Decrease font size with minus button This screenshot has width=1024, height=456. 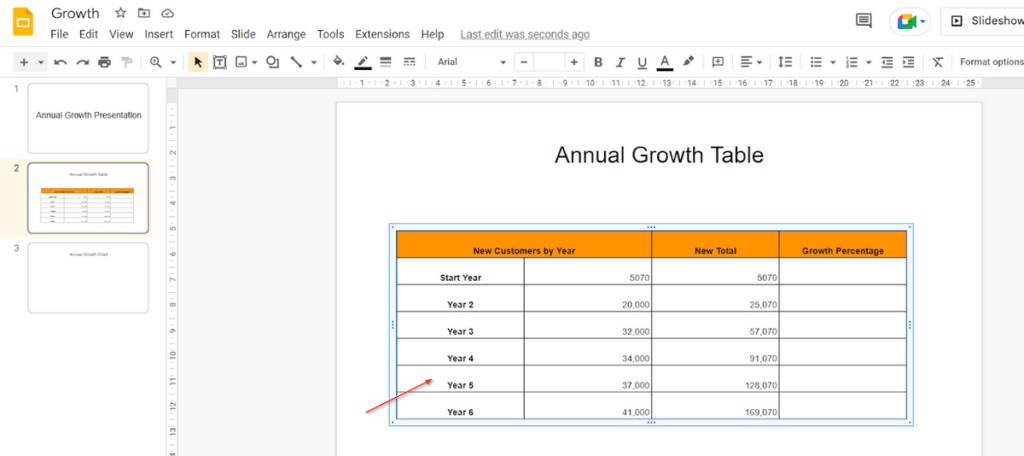click(524, 62)
